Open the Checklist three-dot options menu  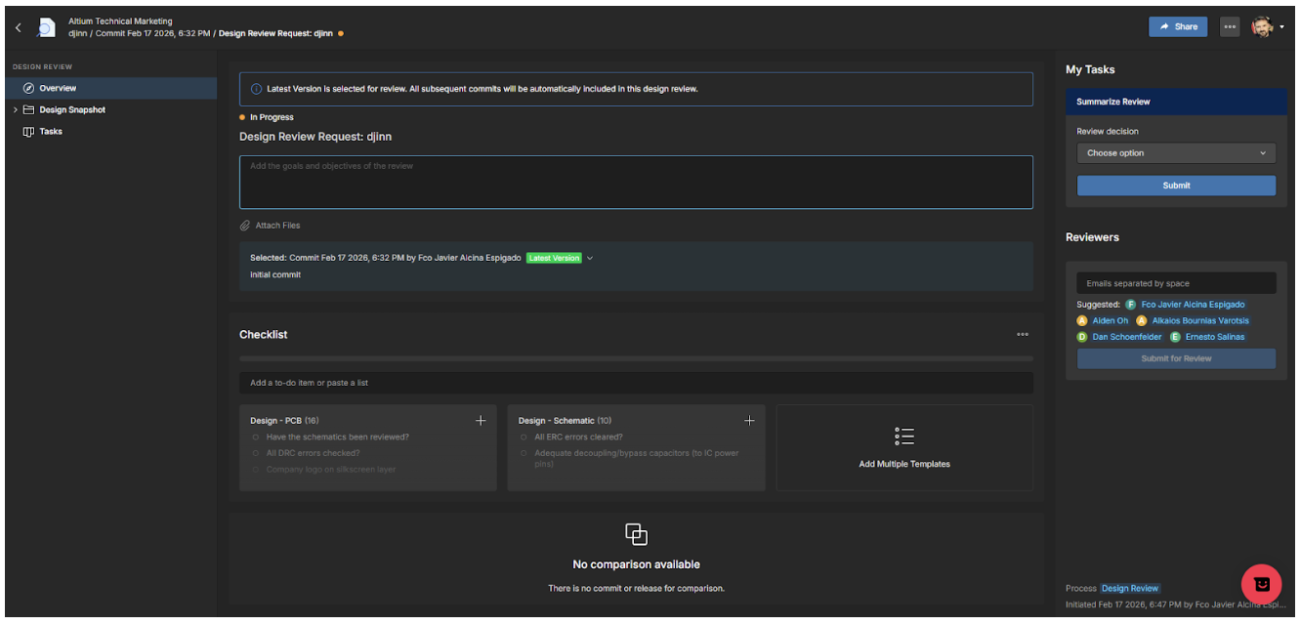coord(1022,335)
